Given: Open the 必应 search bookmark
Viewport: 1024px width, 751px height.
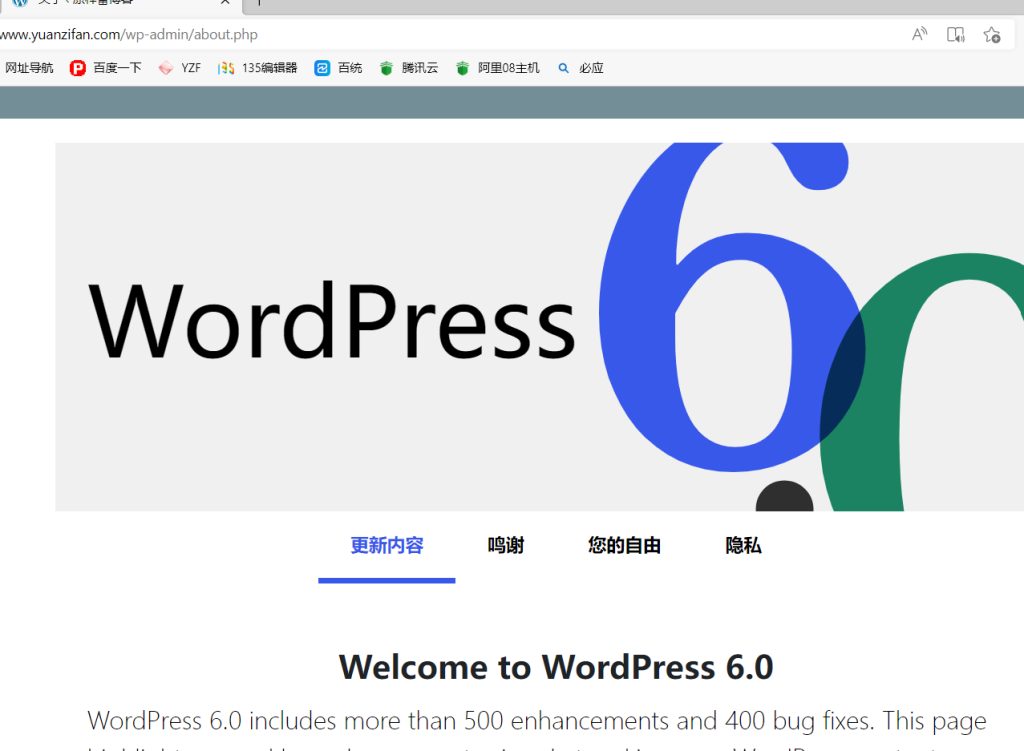Looking at the screenshot, I should coord(581,68).
